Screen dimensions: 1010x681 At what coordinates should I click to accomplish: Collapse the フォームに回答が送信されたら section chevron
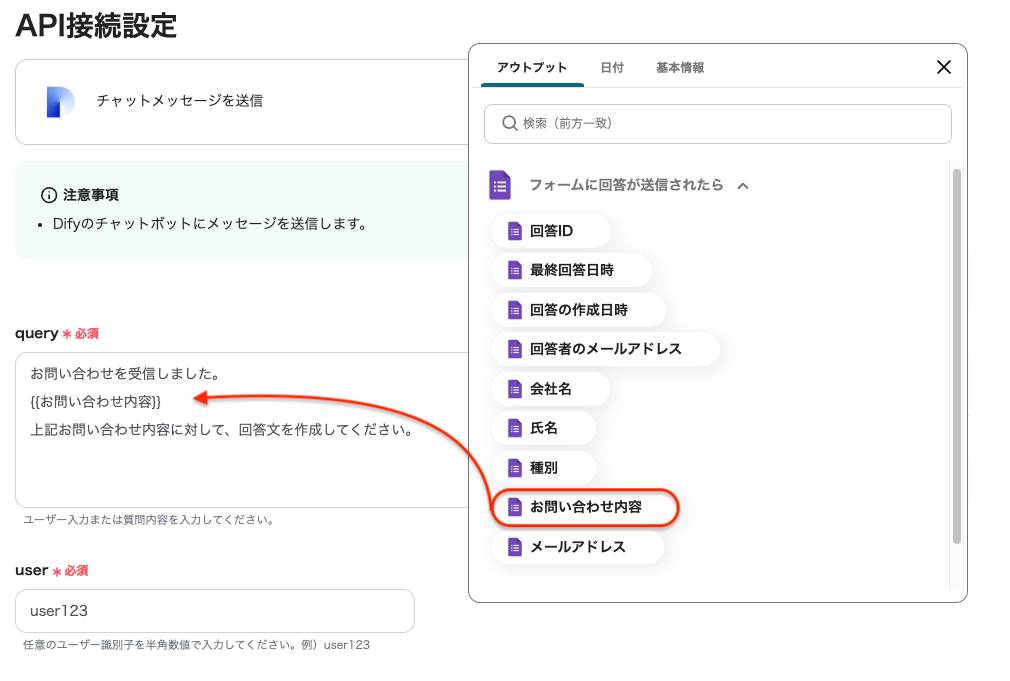[743, 185]
